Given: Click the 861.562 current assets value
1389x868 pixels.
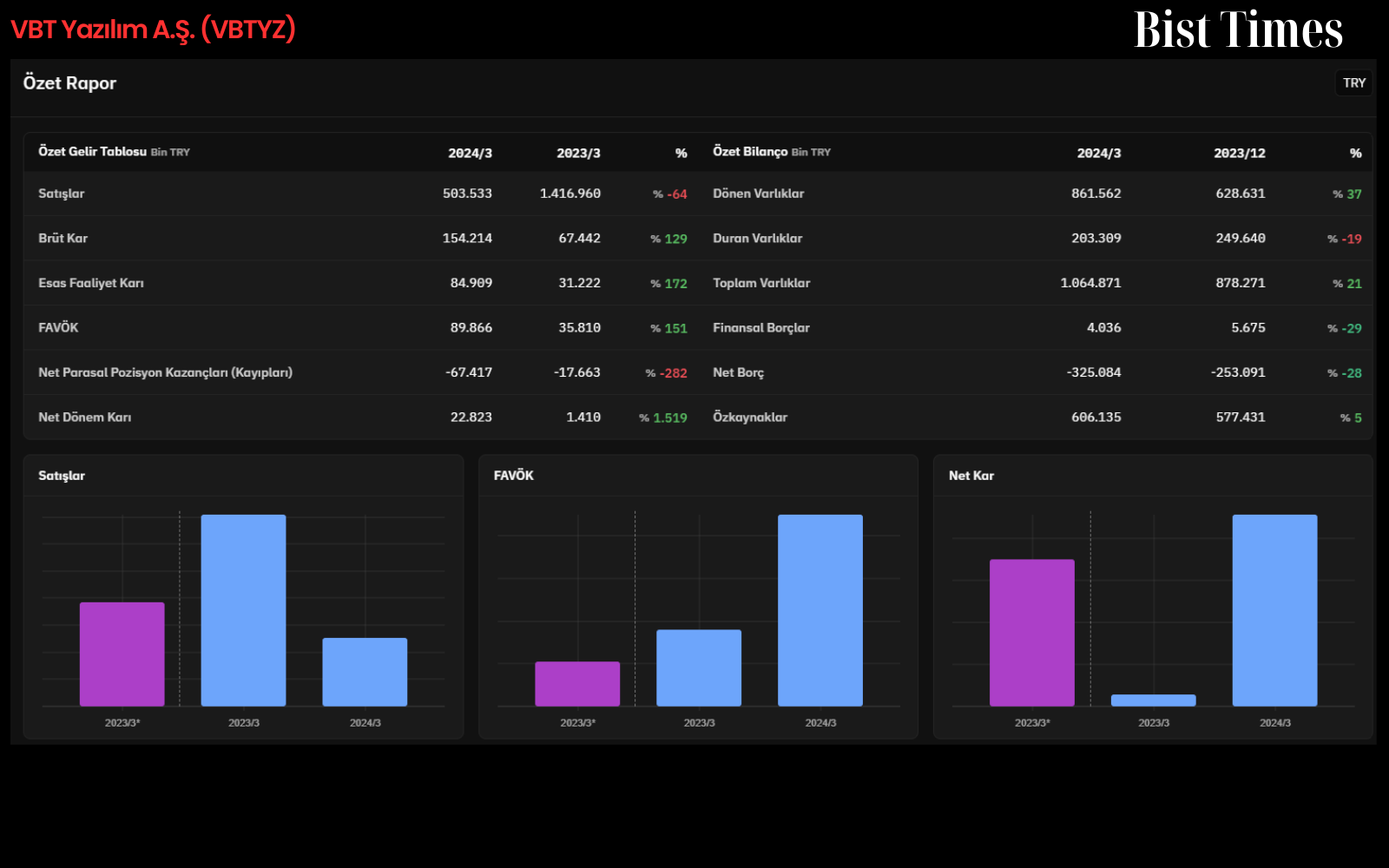Looking at the screenshot, I should pyautogui.click(x=1096, y=194).
